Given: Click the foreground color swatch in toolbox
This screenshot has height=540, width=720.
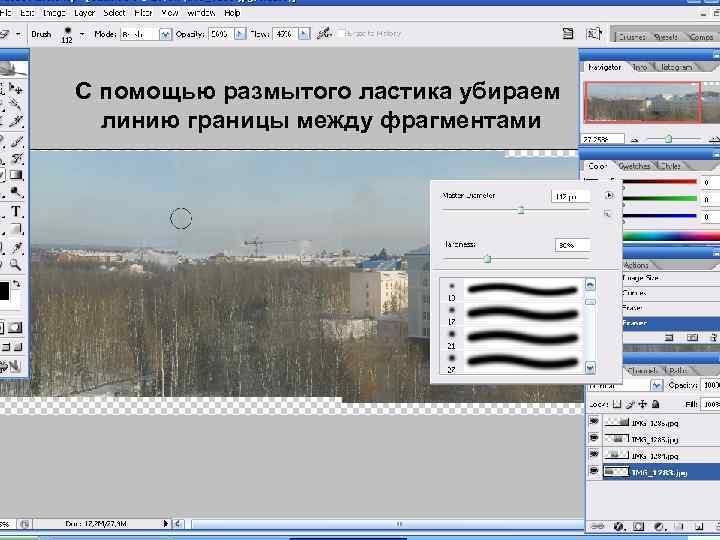Looking at the screenshot, I should coord(4,291).
